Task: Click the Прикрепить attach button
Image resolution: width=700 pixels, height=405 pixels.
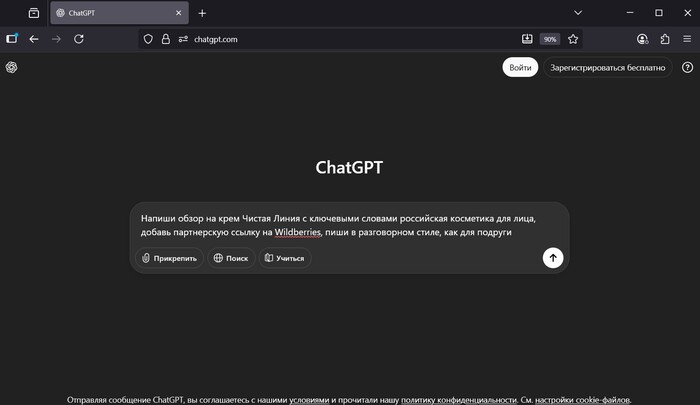Action: coord(169,258)
